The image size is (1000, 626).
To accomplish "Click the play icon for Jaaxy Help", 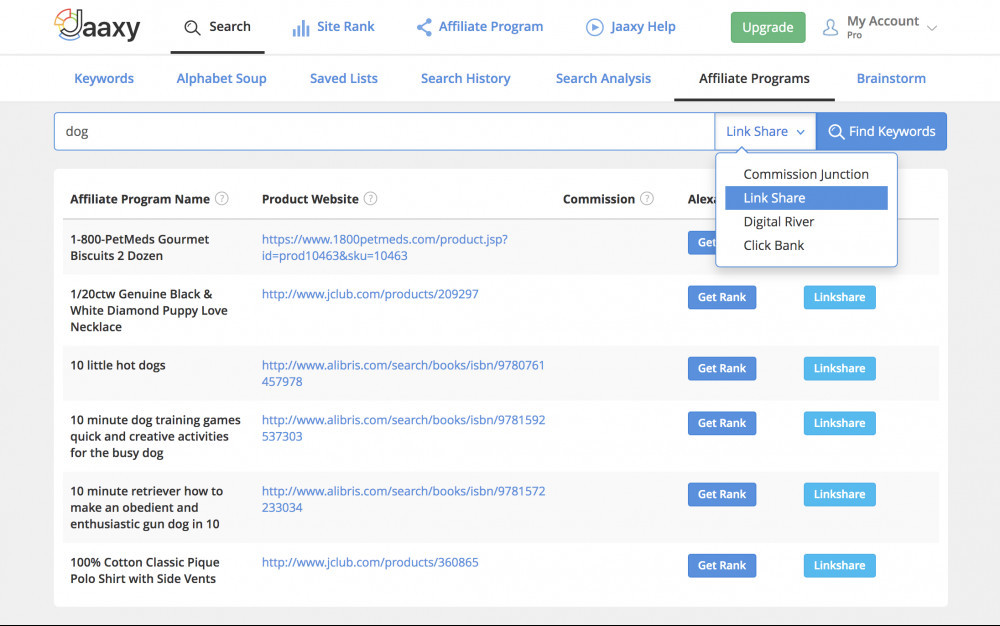I will point(594,27).
